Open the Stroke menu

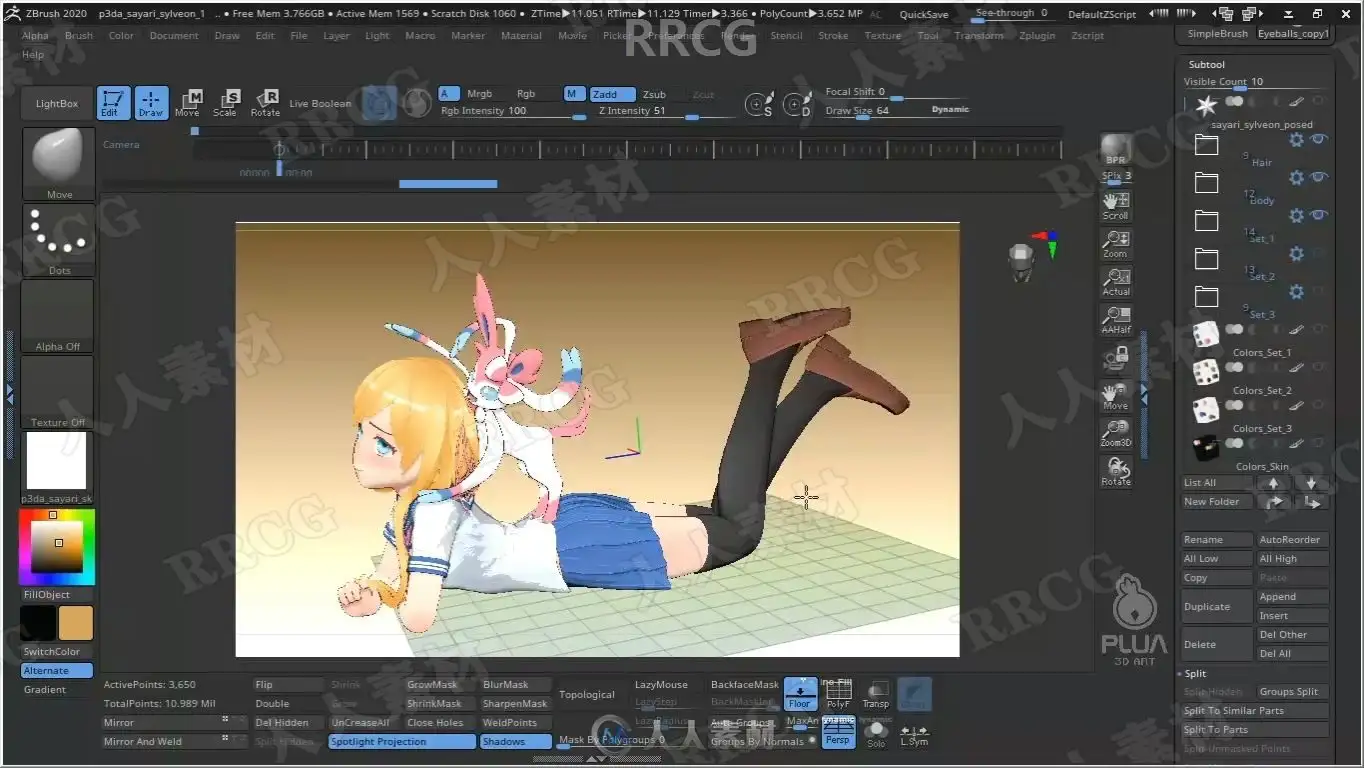tap(833, 35)
